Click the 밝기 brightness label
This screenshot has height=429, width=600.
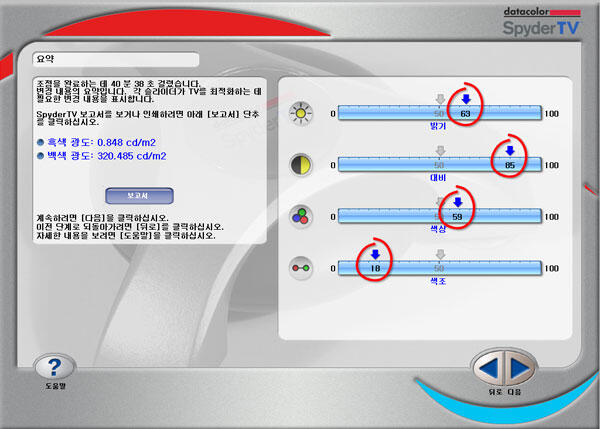438,126
